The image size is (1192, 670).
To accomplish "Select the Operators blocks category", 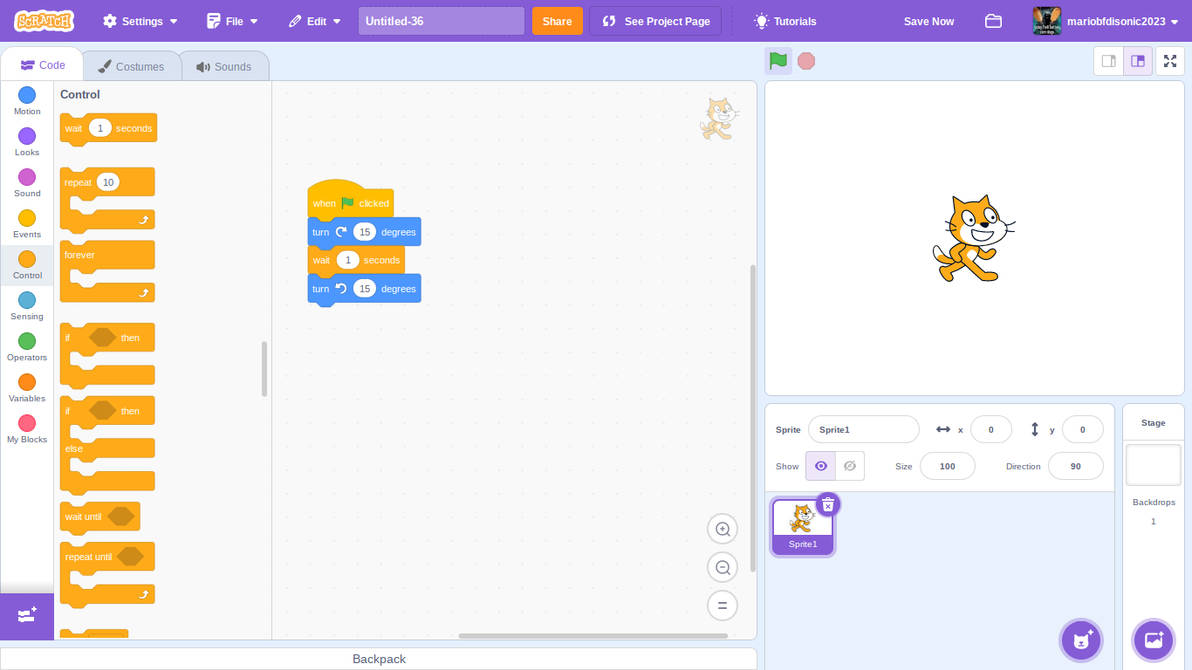I will click(x=26, y=348).
